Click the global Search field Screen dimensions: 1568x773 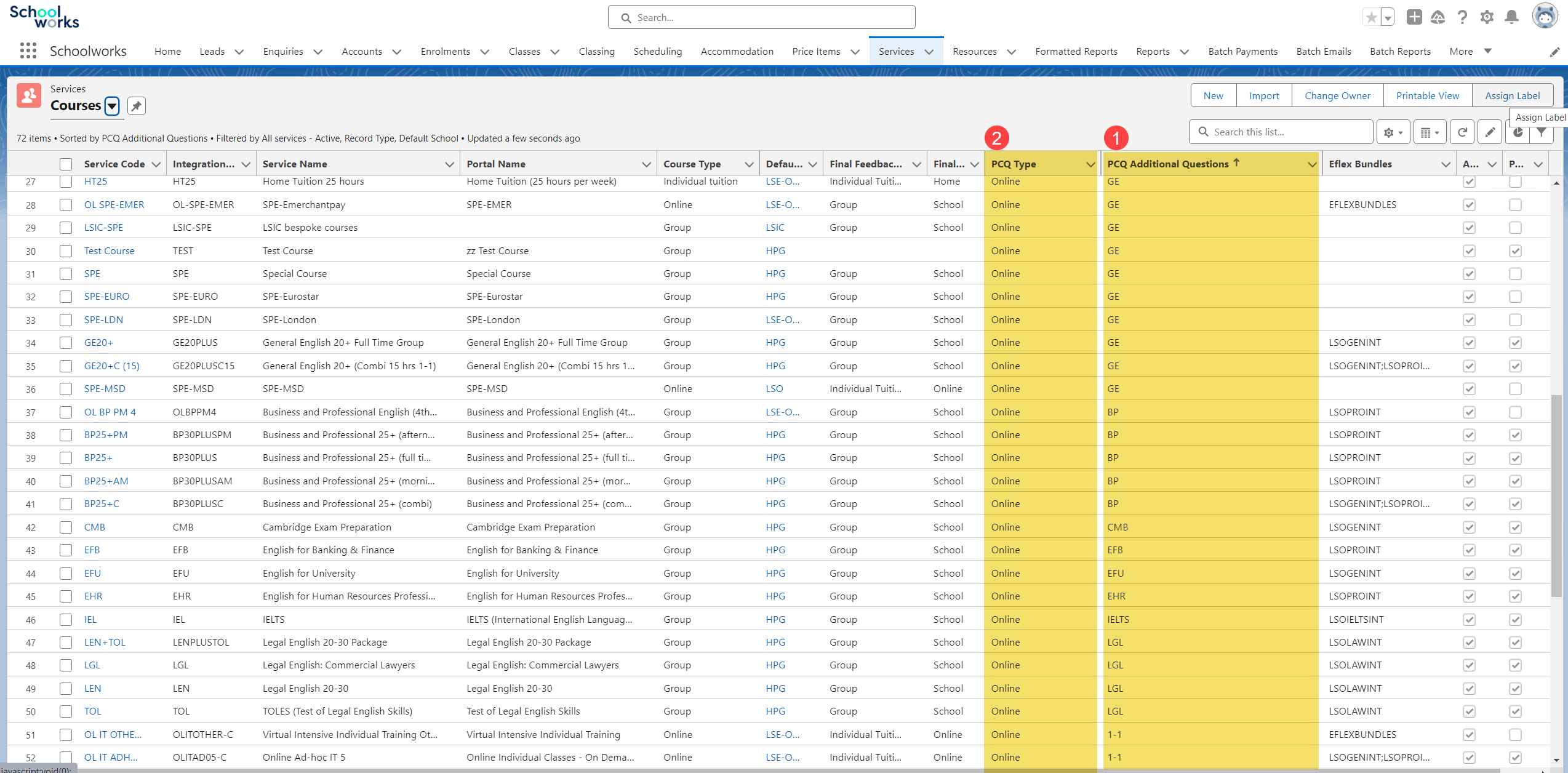click(761, 17)
